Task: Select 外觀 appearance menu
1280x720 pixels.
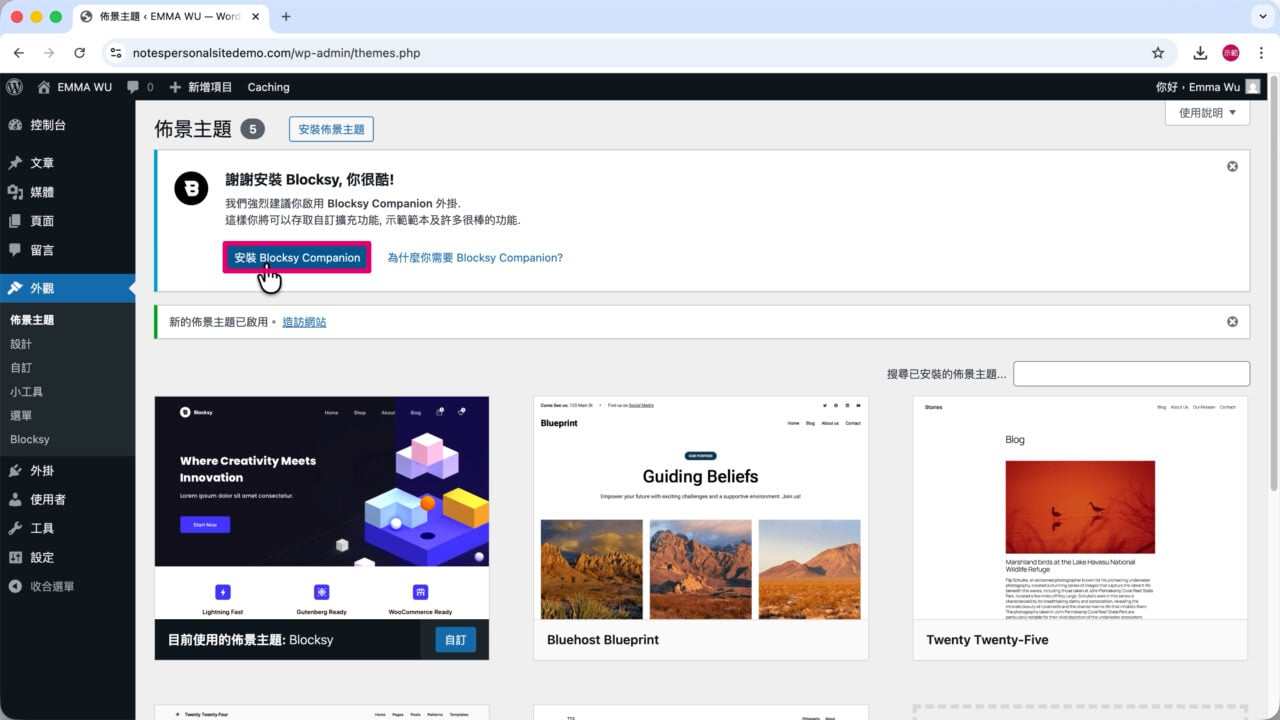Action: (x=67, y=288)
